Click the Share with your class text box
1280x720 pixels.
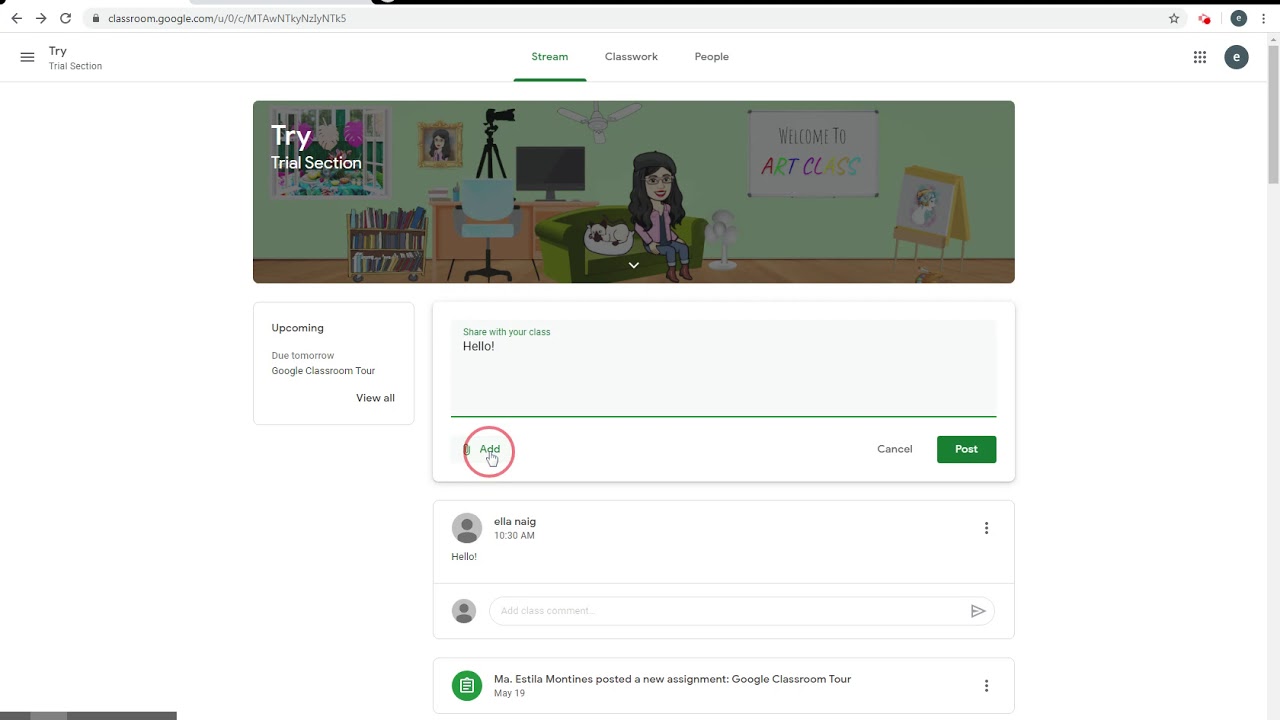pyautogui.click(x=723, y=368)
